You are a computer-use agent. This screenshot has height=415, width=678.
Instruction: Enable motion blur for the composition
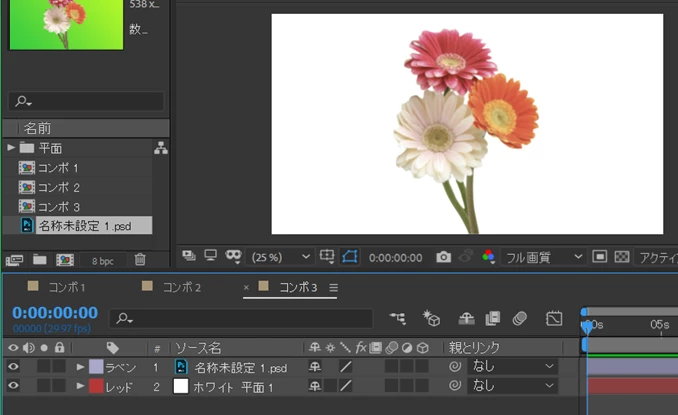pyautogui.click(x=520, y=319)
